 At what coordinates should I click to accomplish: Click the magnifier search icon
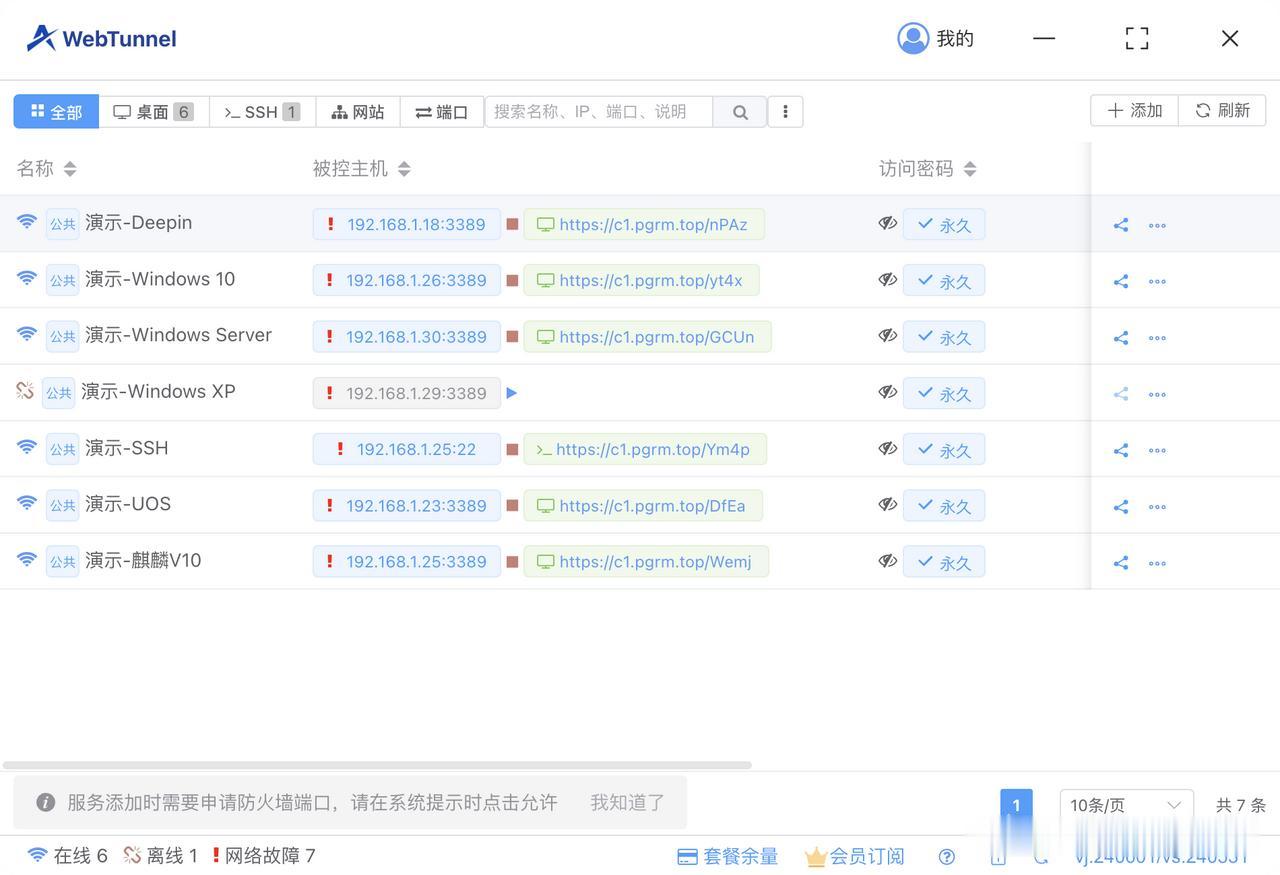[x=740, y=111]
